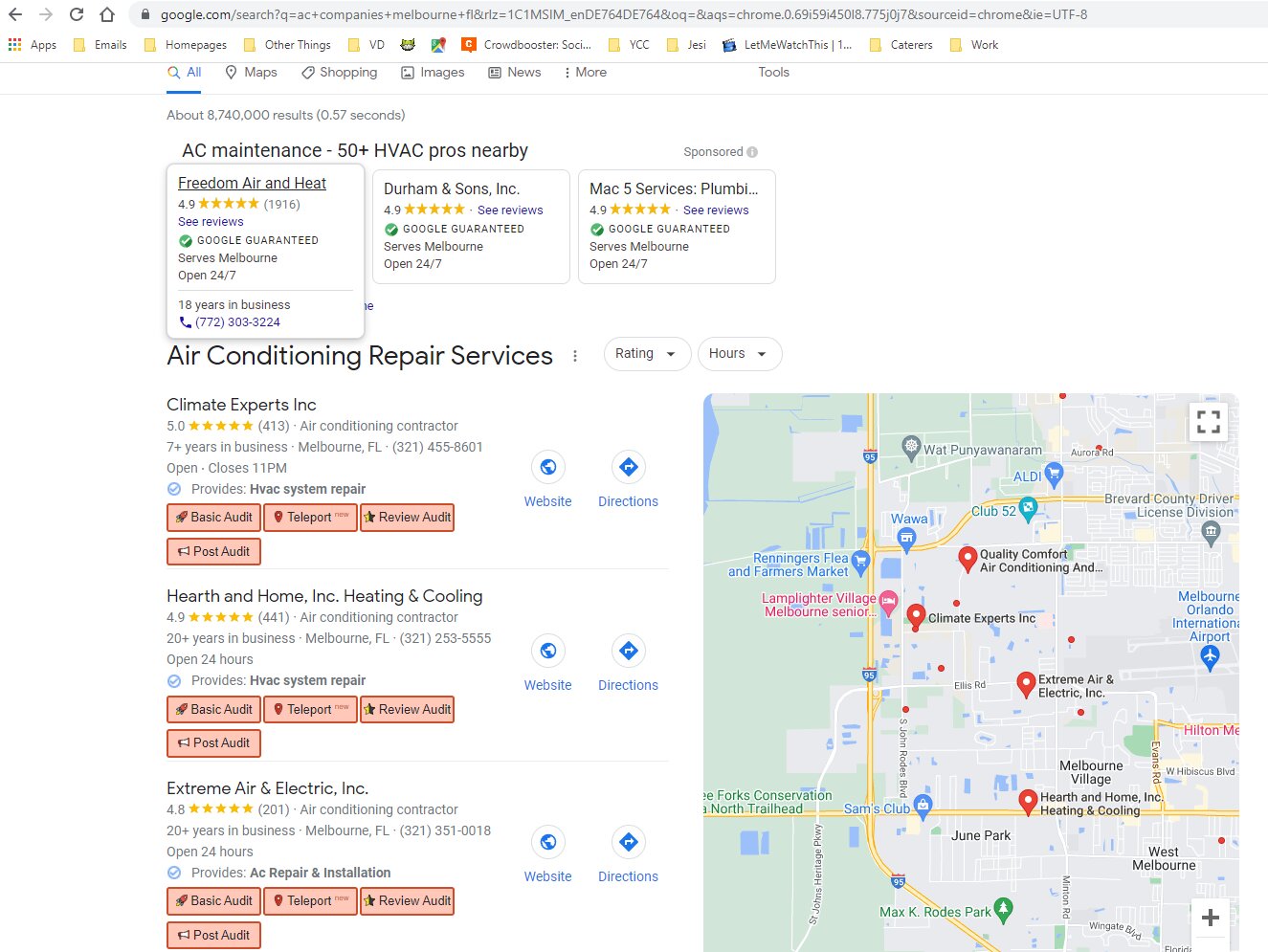Image resolution: width=1268 pixels, height=952 pixels.
Task: Click Post Audit for Extreme Air & Electric
Action: pyautogui.click(x=213, y=936)
